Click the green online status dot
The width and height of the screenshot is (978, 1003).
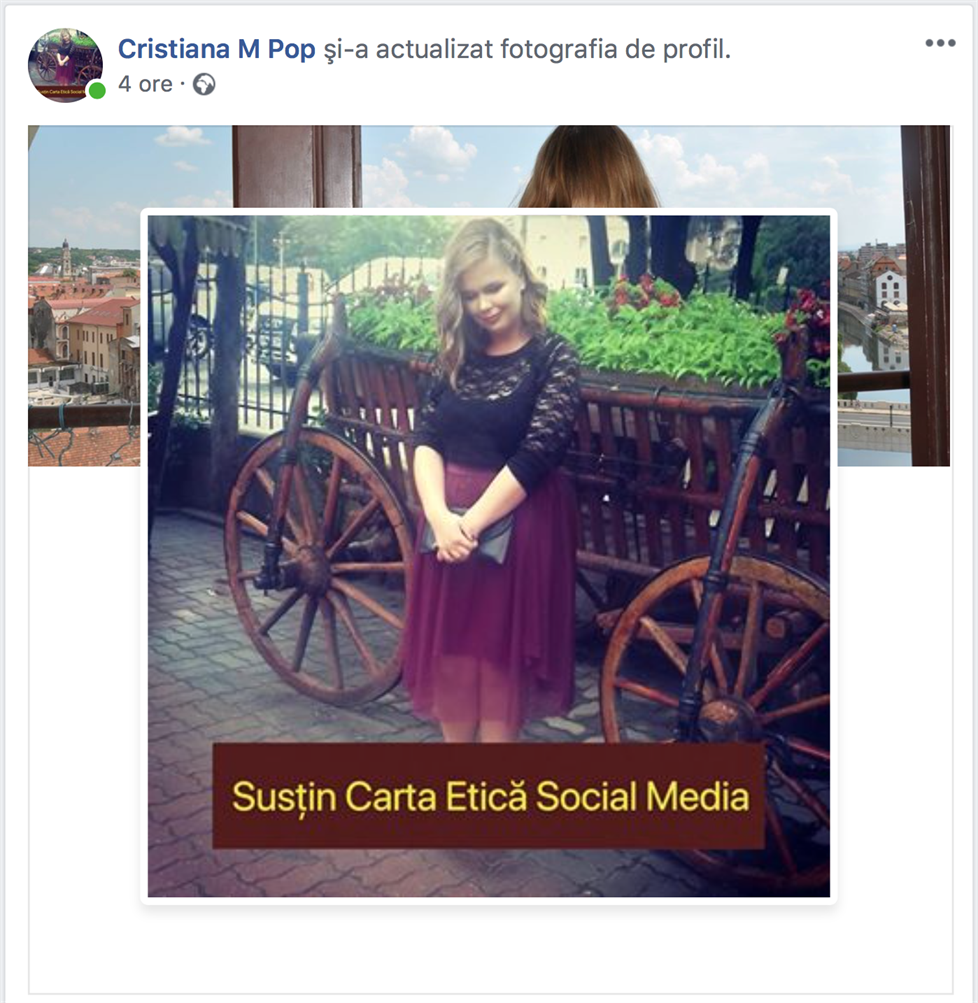tap(97, 91)
